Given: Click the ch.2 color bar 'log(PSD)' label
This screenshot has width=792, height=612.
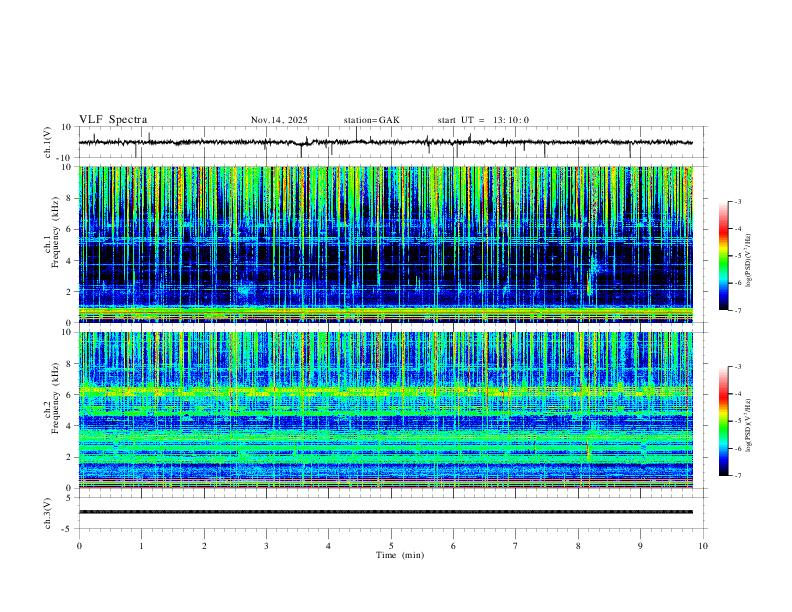Looking at the screenshot, I should pos(748,425).
